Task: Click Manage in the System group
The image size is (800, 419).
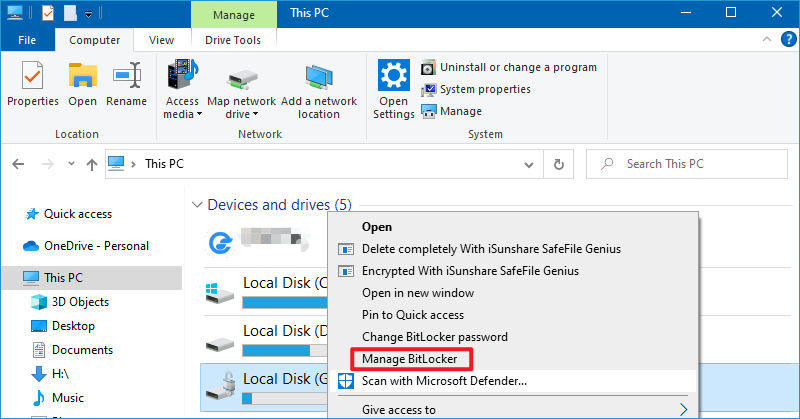Action: click(x=452, y=111)
